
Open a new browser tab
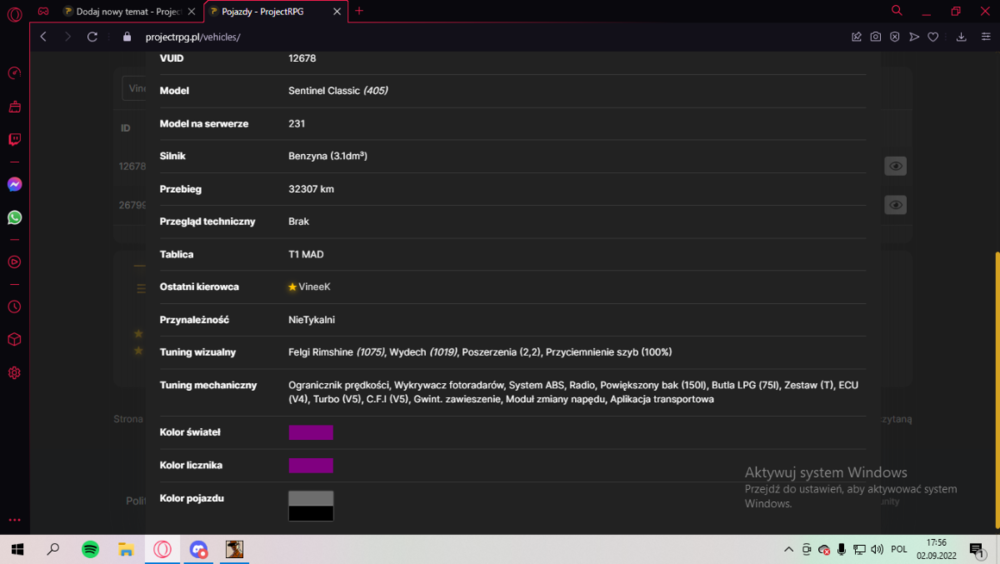click(x=359, y=11)
